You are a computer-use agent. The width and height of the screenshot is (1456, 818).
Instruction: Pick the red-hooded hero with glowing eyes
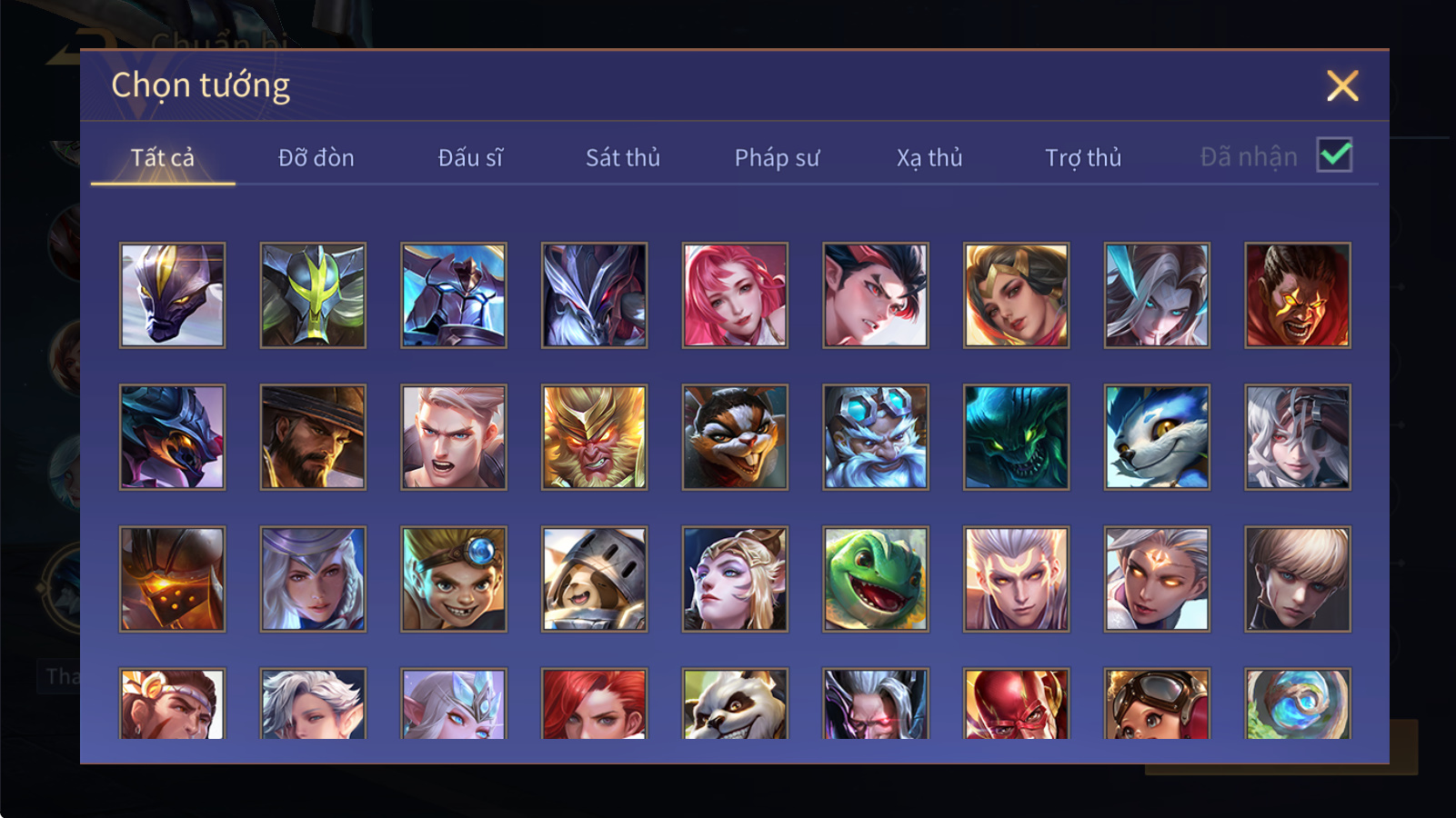click(x=1297, y=294)
